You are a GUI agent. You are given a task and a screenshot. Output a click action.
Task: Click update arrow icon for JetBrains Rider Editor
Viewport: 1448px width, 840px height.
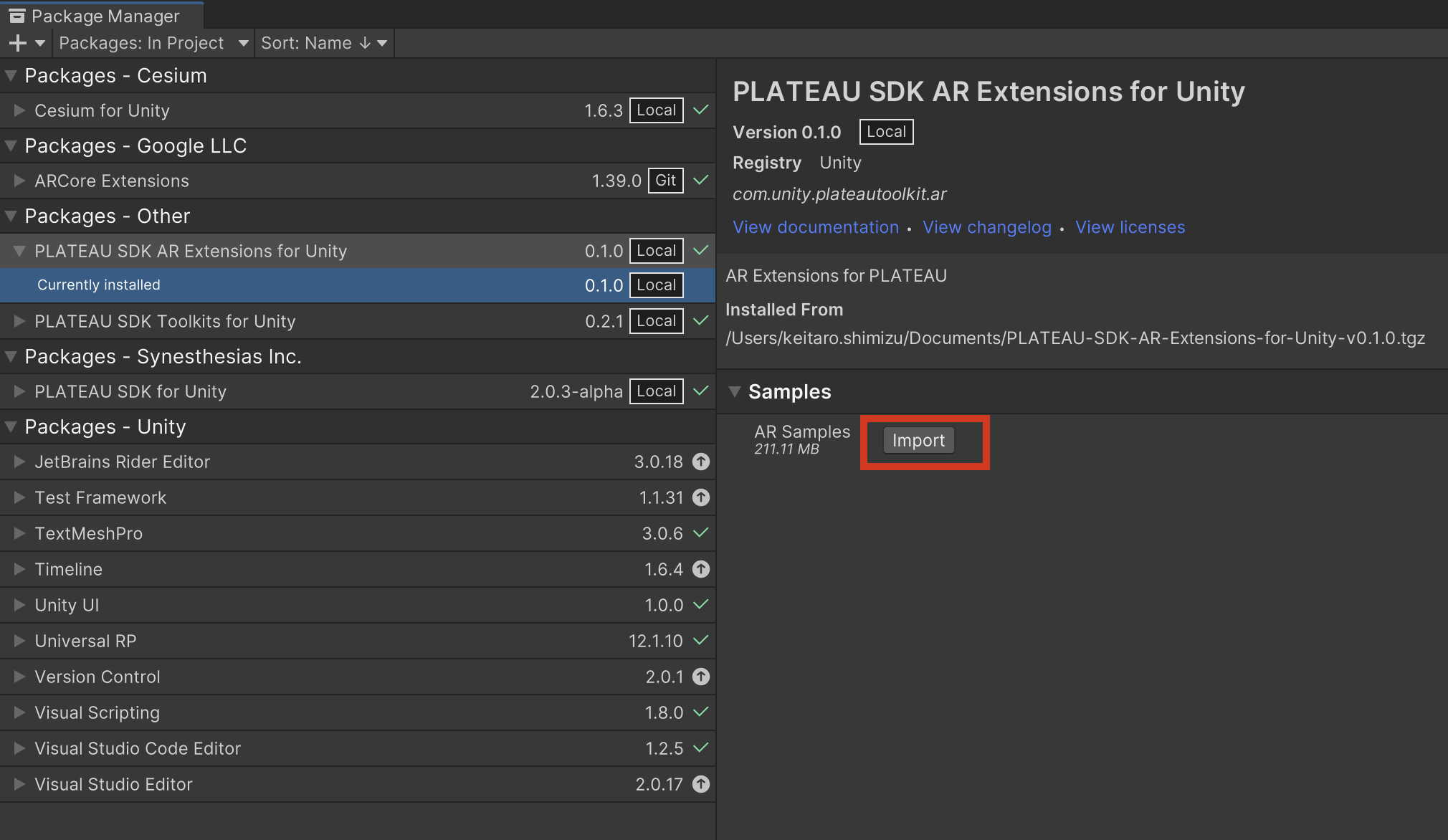pyautogui.click(x=701, y=462)
